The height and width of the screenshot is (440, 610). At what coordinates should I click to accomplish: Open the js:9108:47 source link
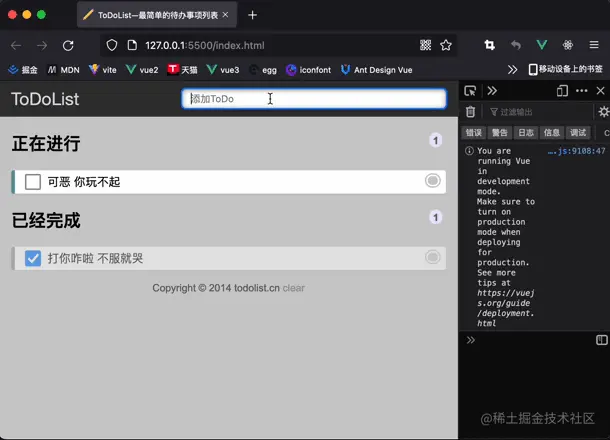coord(576,151)
